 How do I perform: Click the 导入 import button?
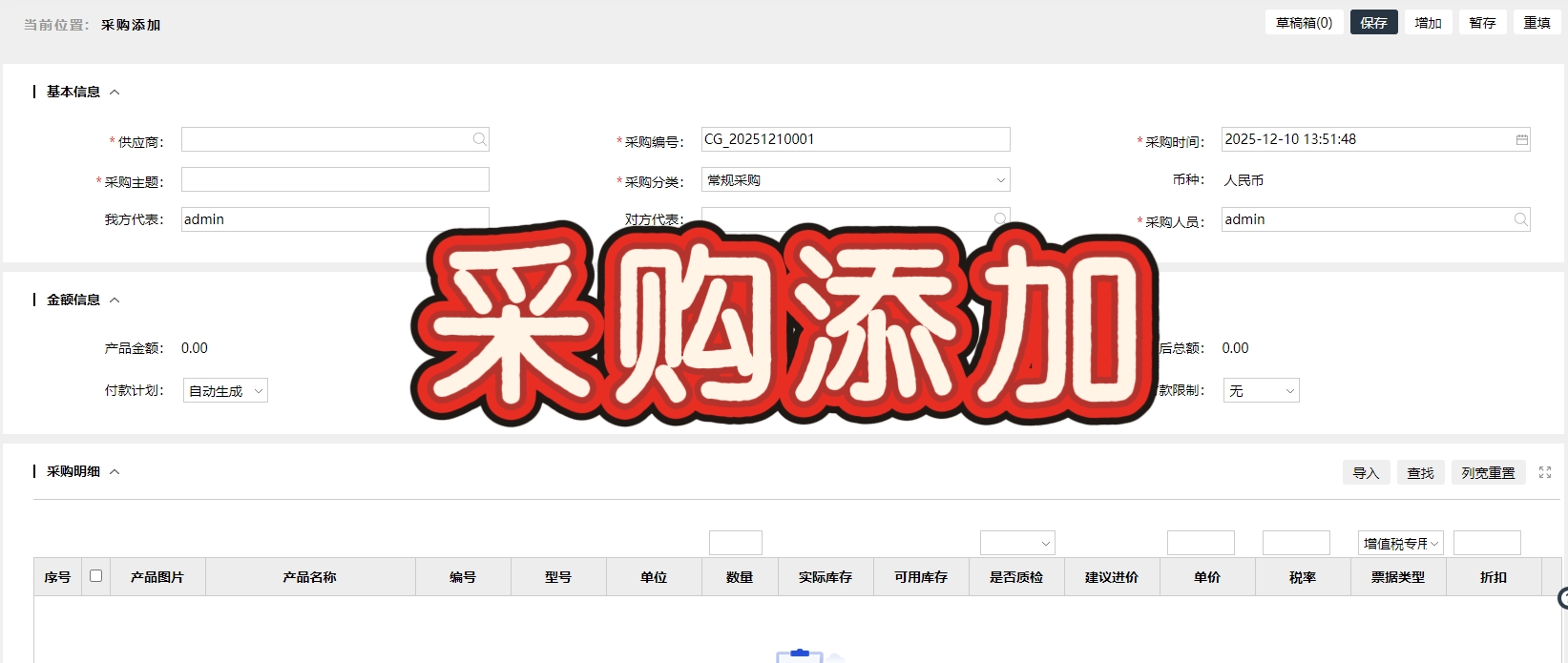pyautogui.click(x=1366, y=472)
